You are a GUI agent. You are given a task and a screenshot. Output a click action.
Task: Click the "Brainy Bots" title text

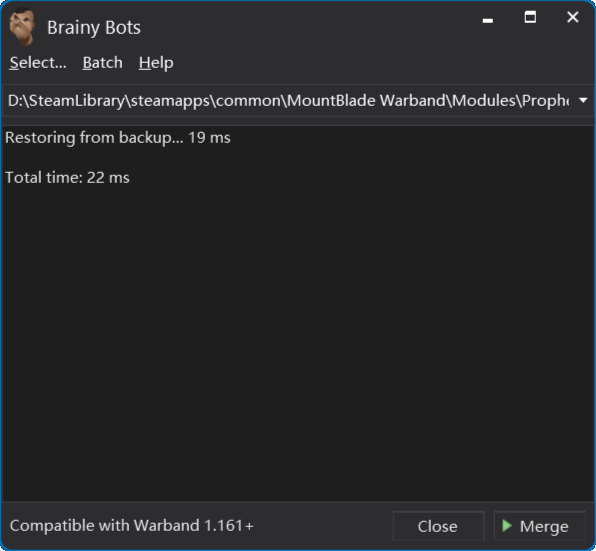click(94, 27)
